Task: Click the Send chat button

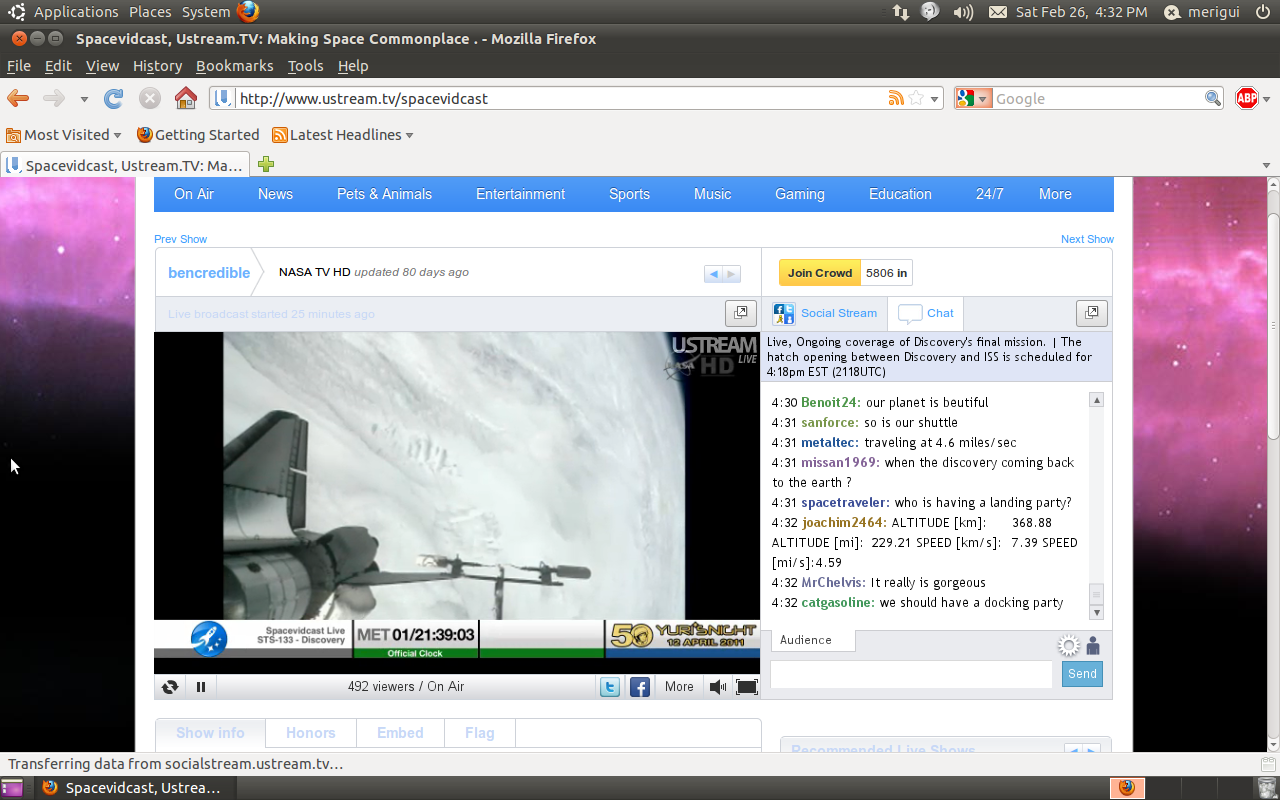Action: click(x=1082, y=674)
